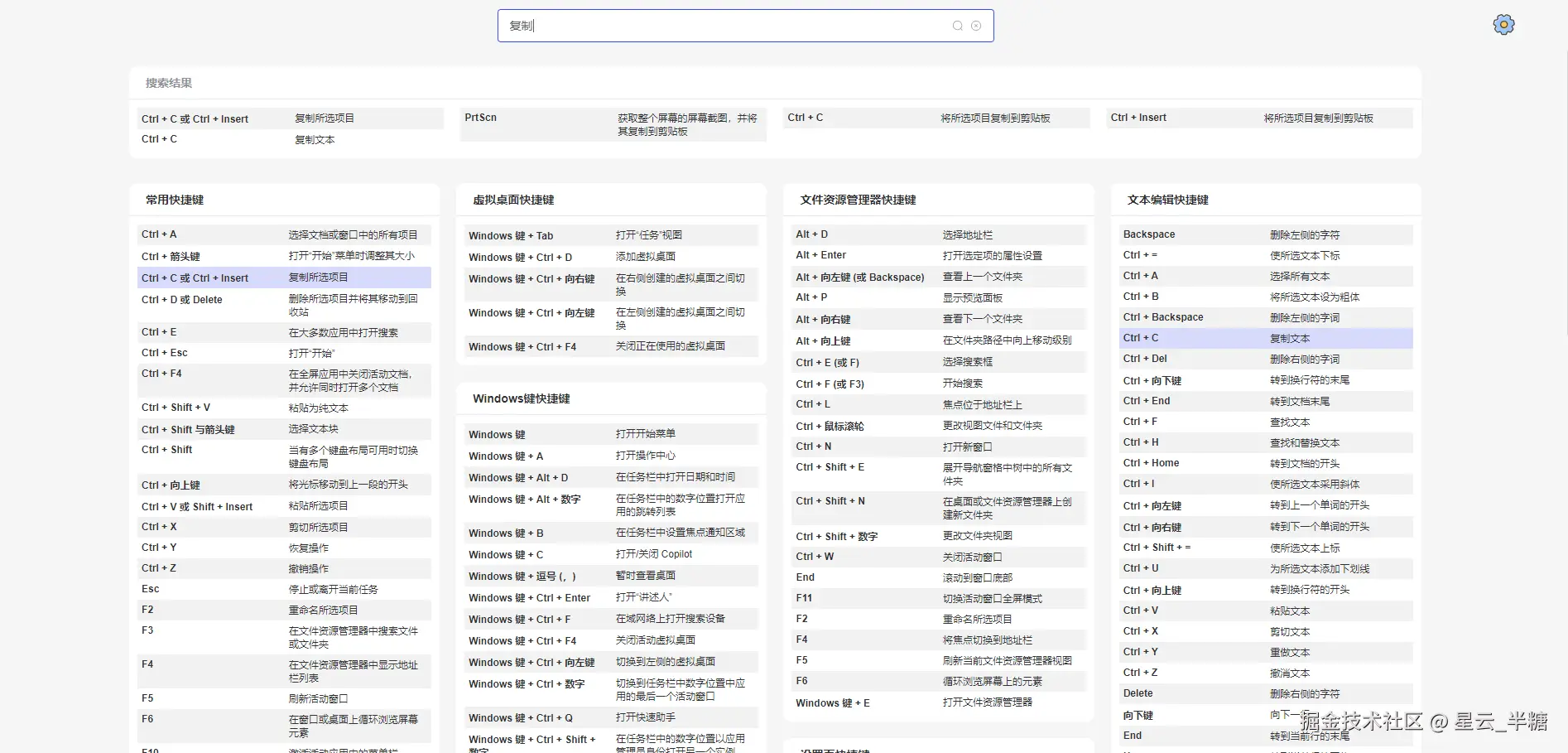Select the 剪切所选项目 row
Screen dimensions: 1568x753
pos(284,527)
